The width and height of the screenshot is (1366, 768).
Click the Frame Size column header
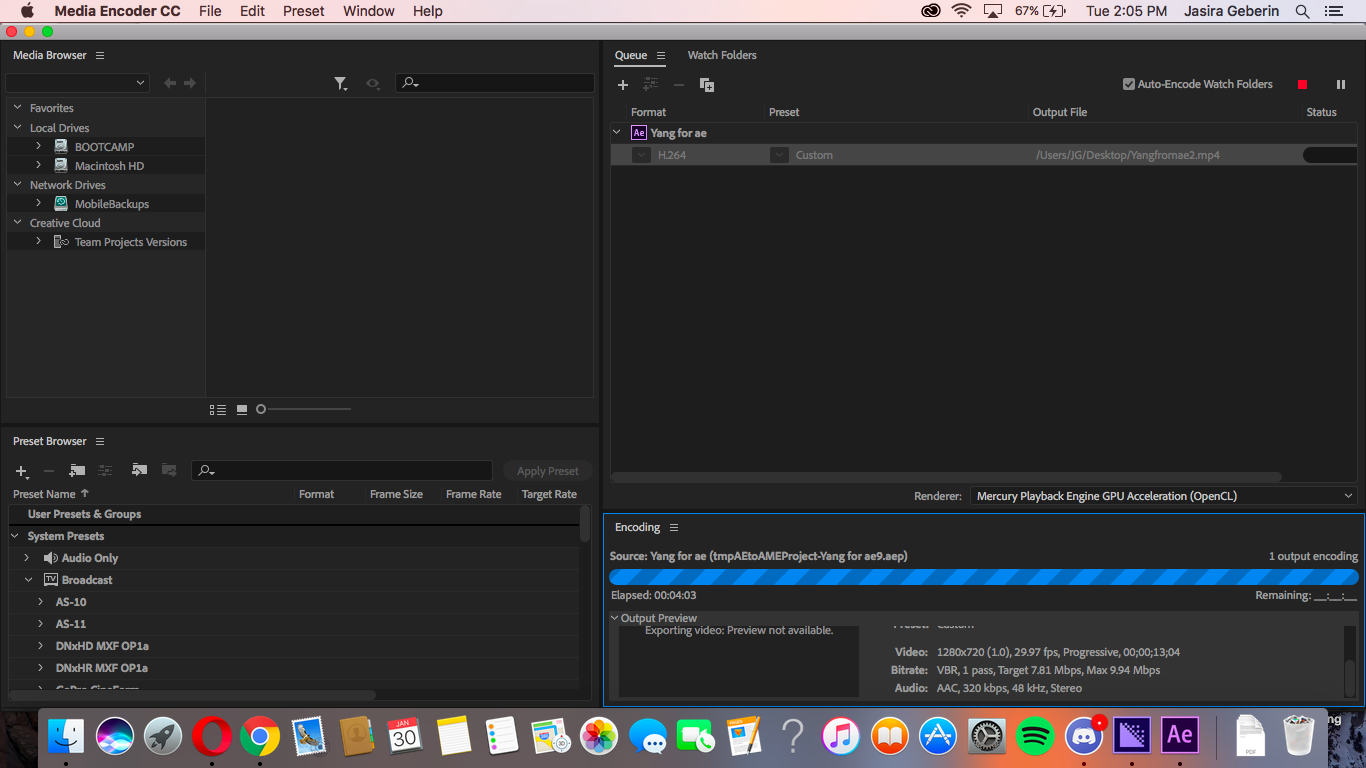396,494
